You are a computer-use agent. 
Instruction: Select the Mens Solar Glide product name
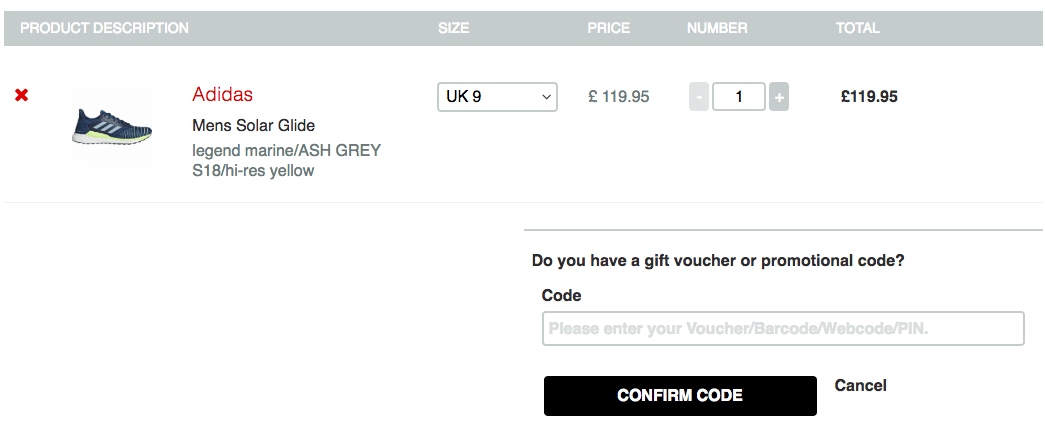[253, 125]
